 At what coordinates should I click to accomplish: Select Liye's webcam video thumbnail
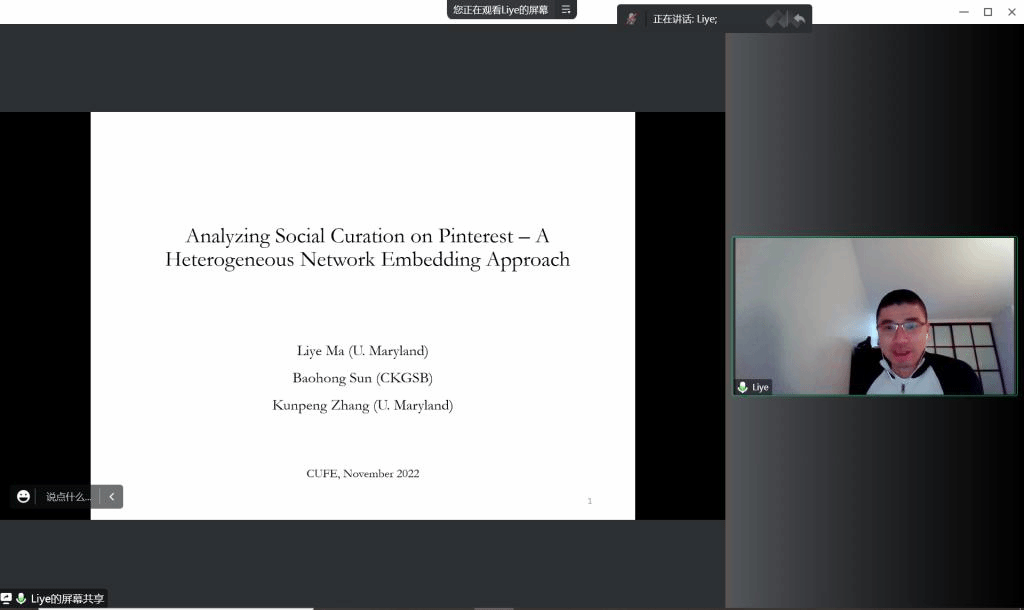[x=875, y=315]
